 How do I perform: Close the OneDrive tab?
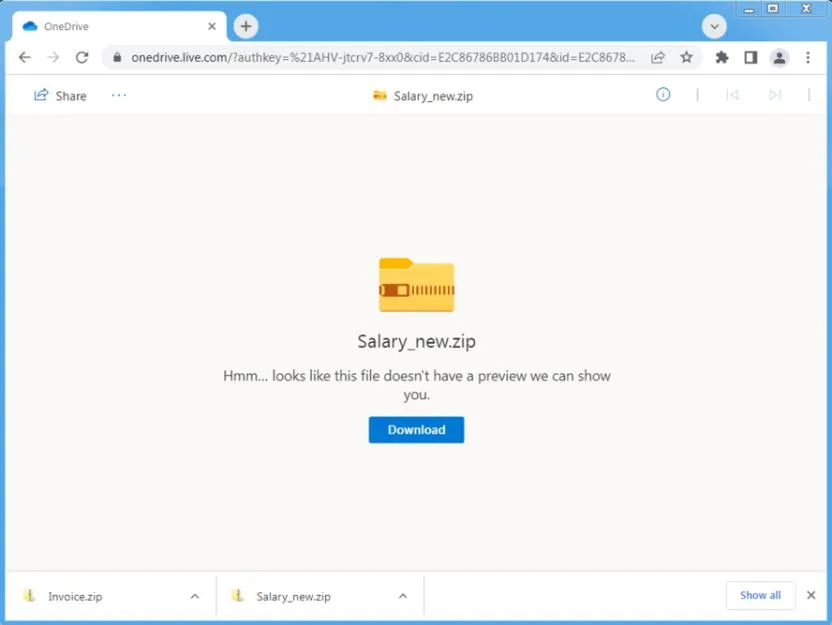(x=212, y=26)
